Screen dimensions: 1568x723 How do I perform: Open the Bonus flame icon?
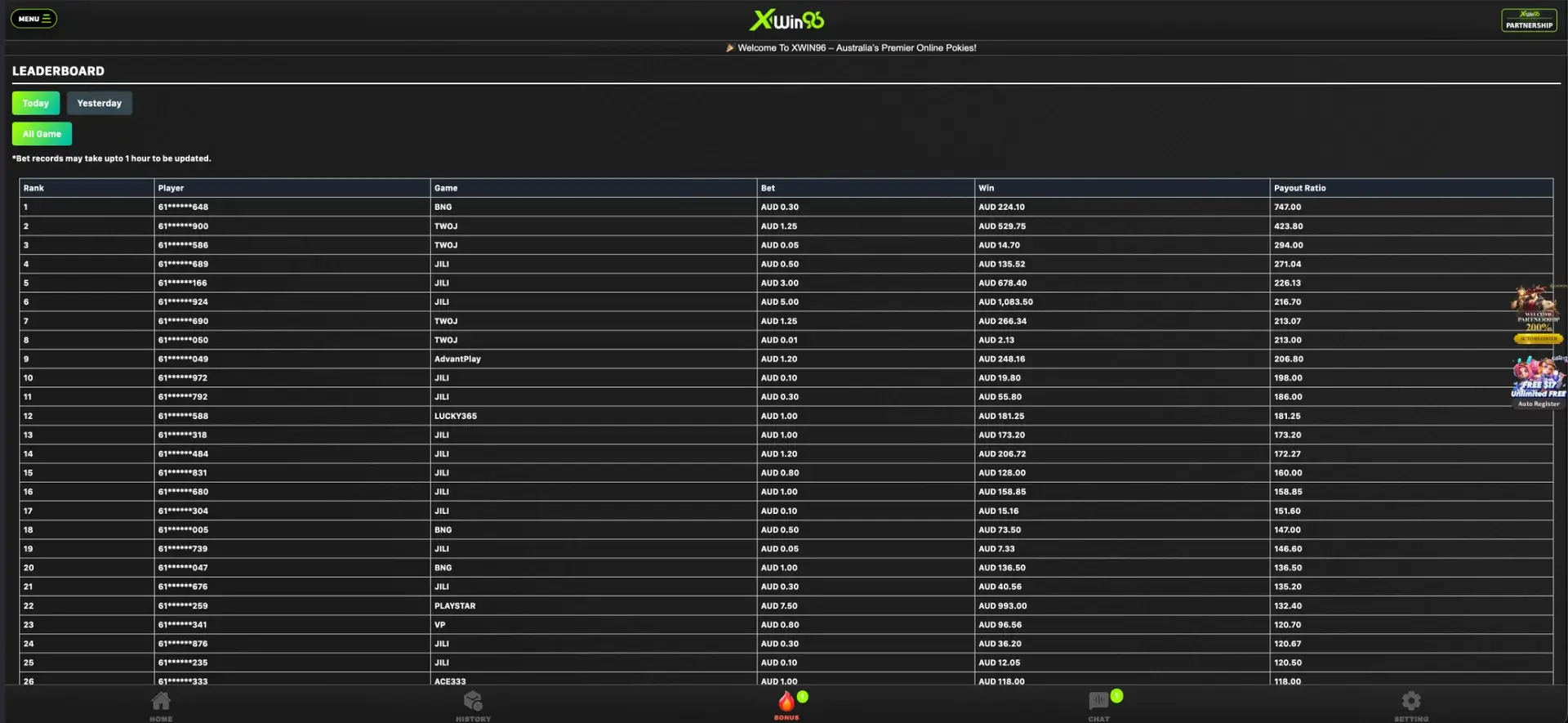786,706
